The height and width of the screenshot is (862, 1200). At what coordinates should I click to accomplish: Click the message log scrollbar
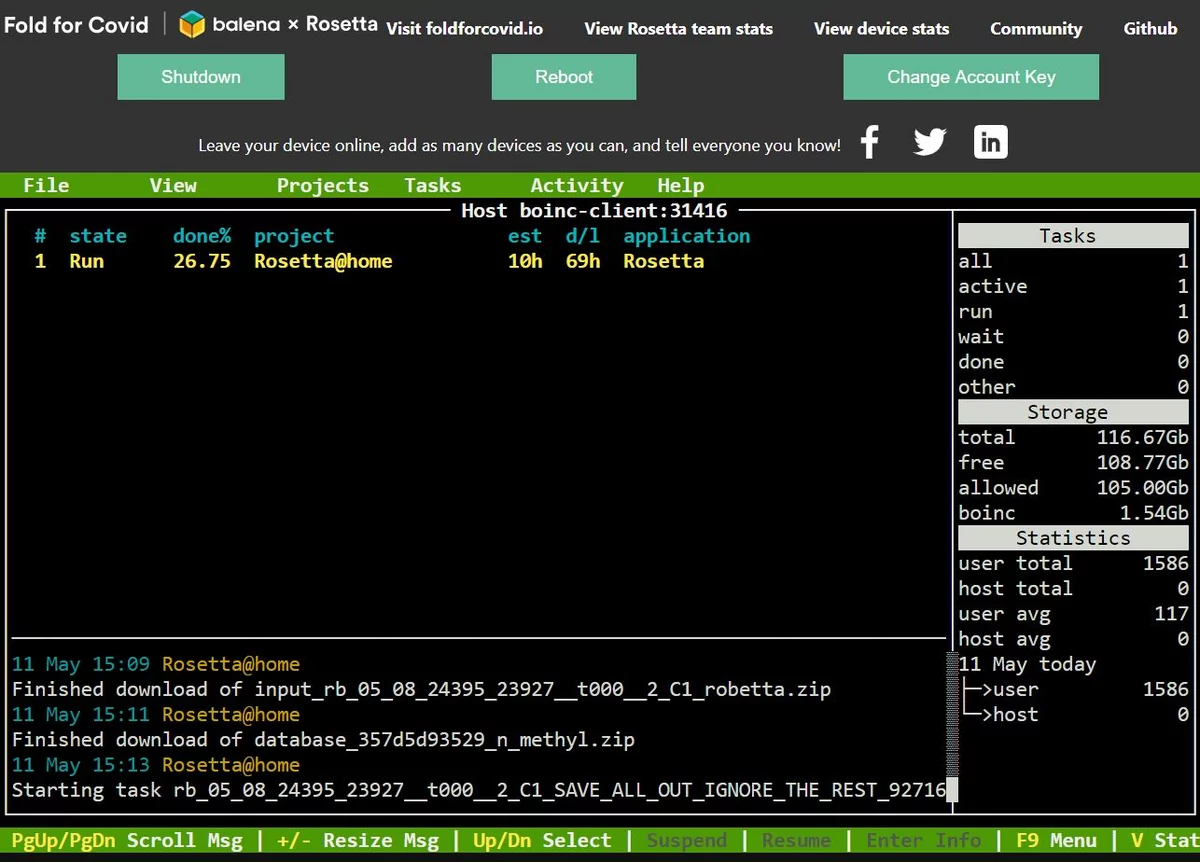pos(951,728)
